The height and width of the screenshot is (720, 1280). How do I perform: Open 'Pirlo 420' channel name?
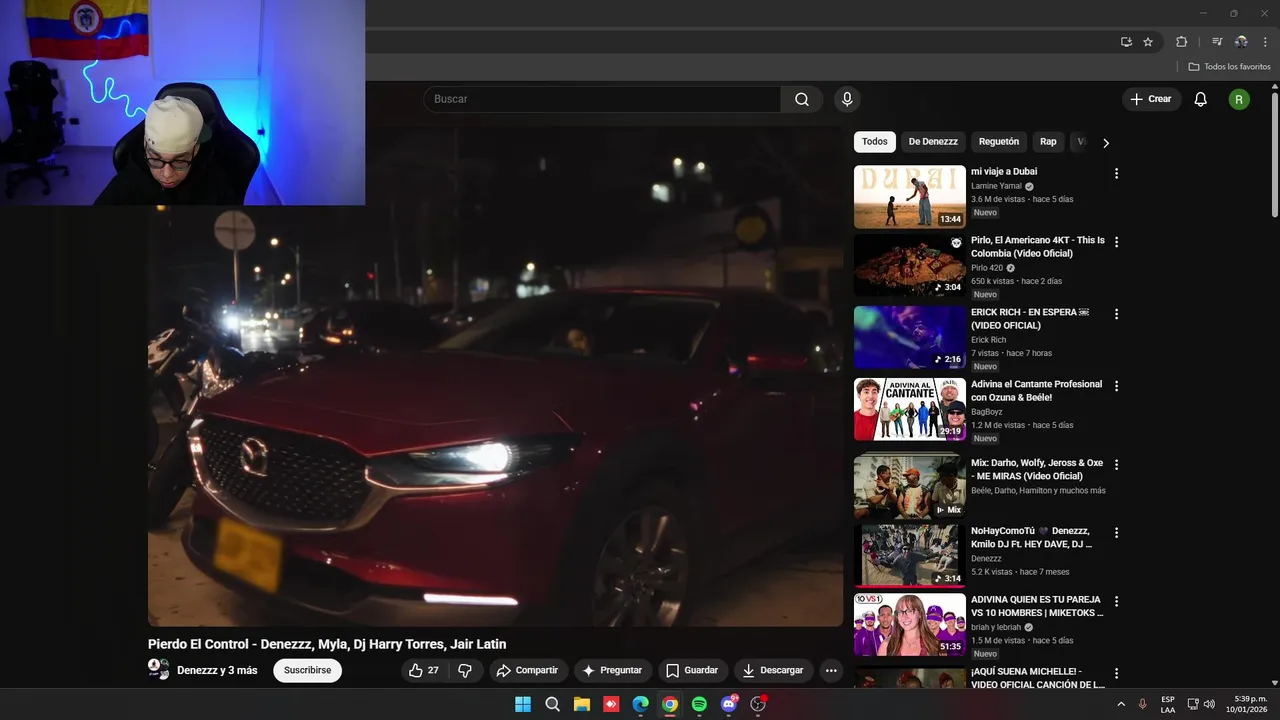(987, 268)
